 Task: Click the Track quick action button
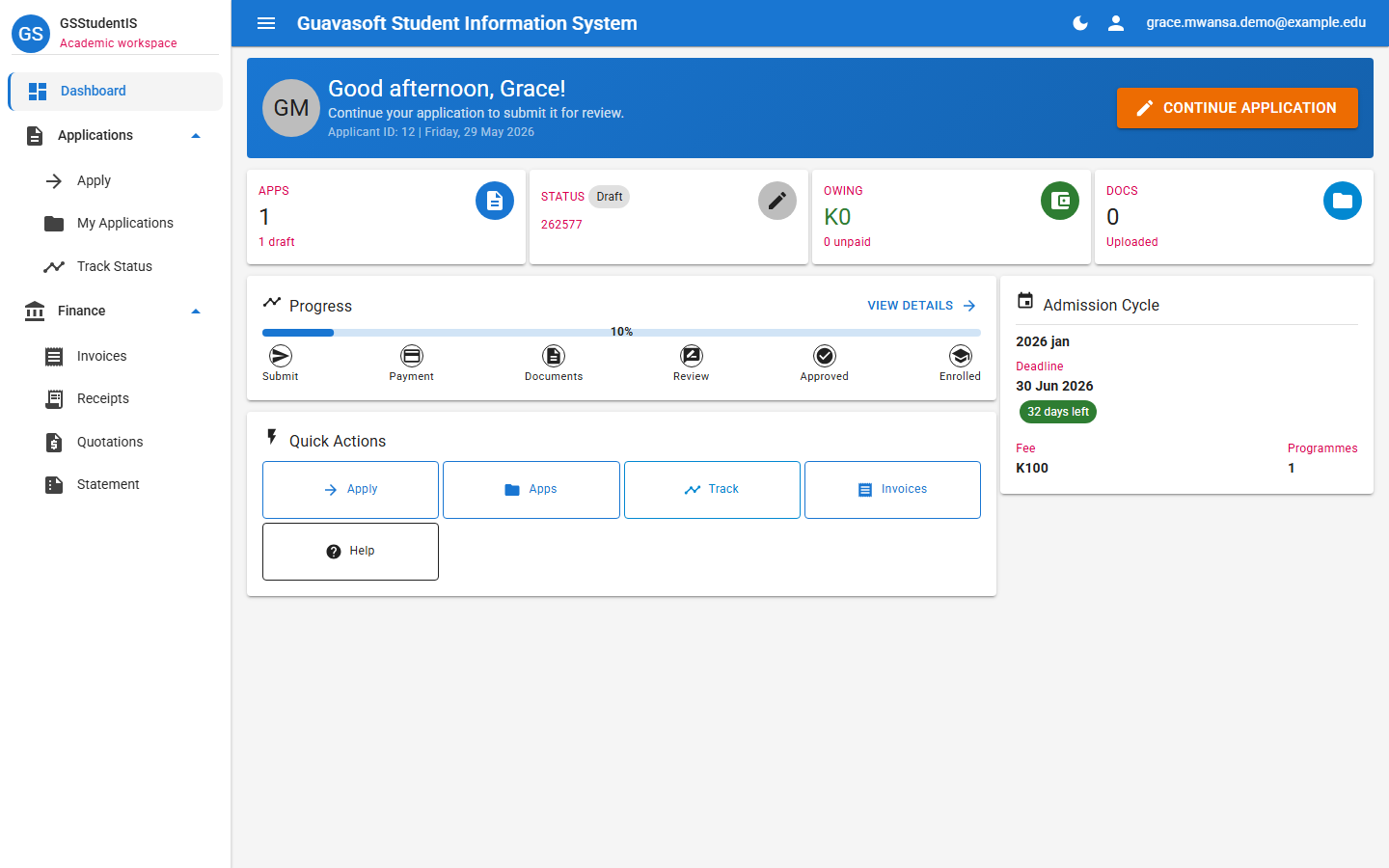[x=712, y=490]
